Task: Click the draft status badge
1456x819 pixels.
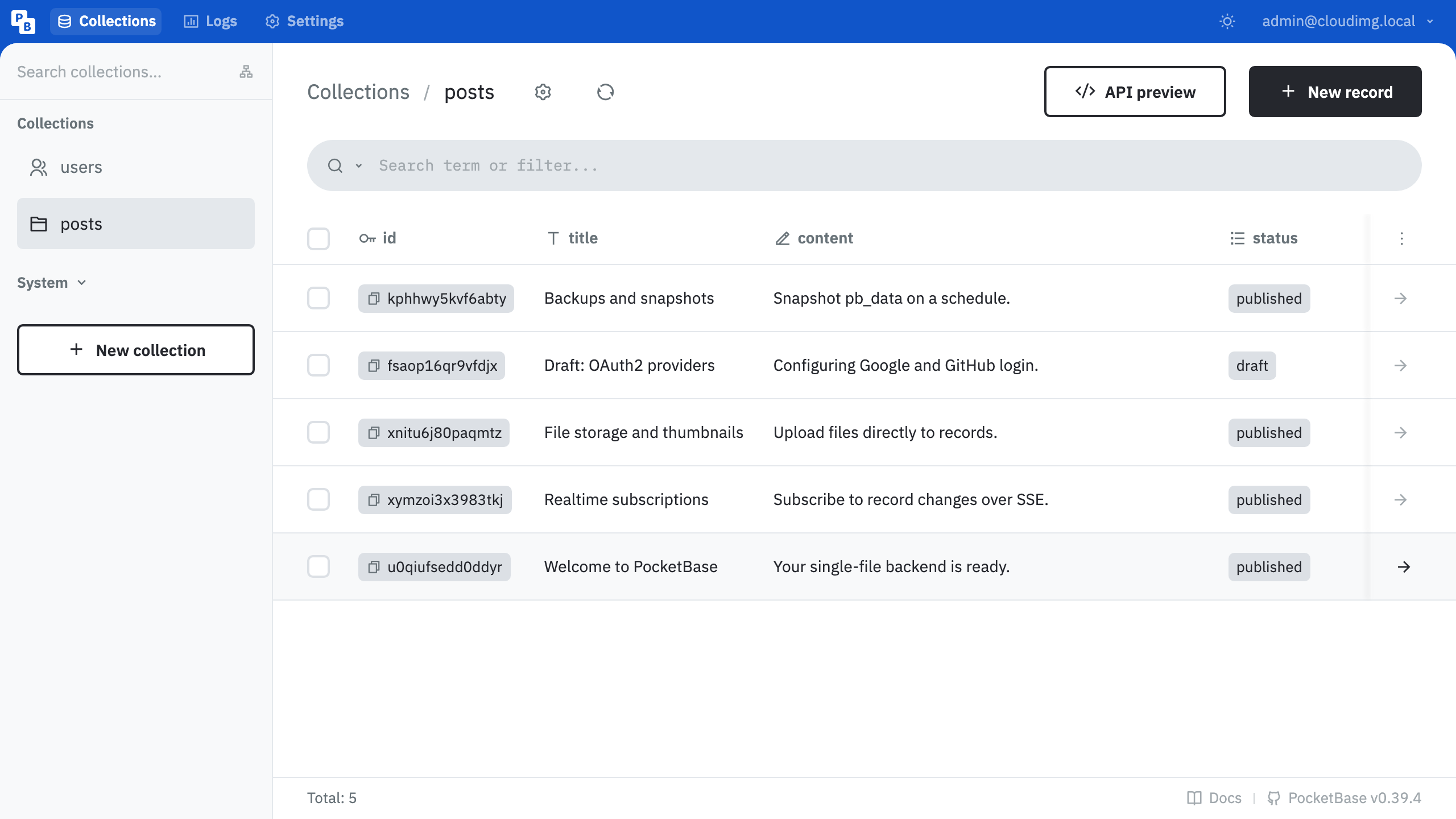Action: tap(1252, 366)
